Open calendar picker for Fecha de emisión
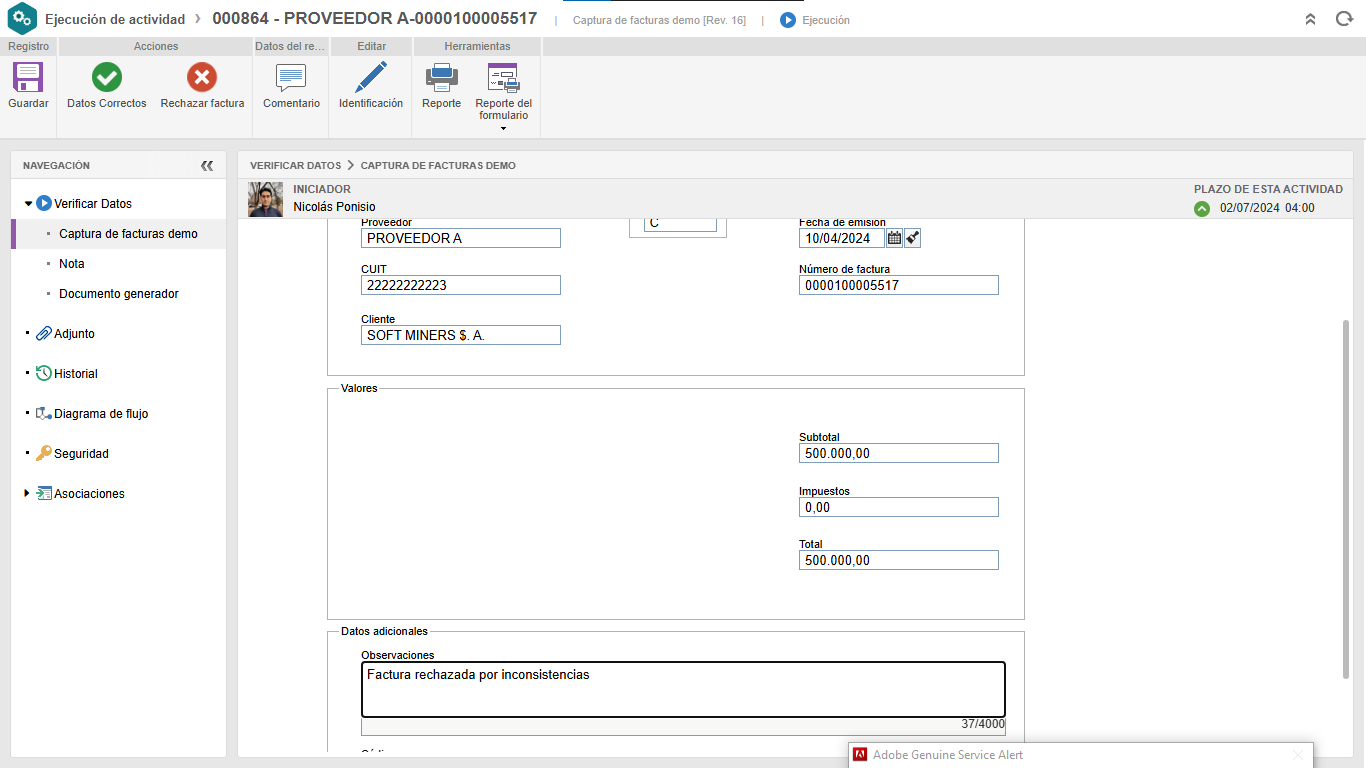Screen dimensions: 1366x768 894,238
